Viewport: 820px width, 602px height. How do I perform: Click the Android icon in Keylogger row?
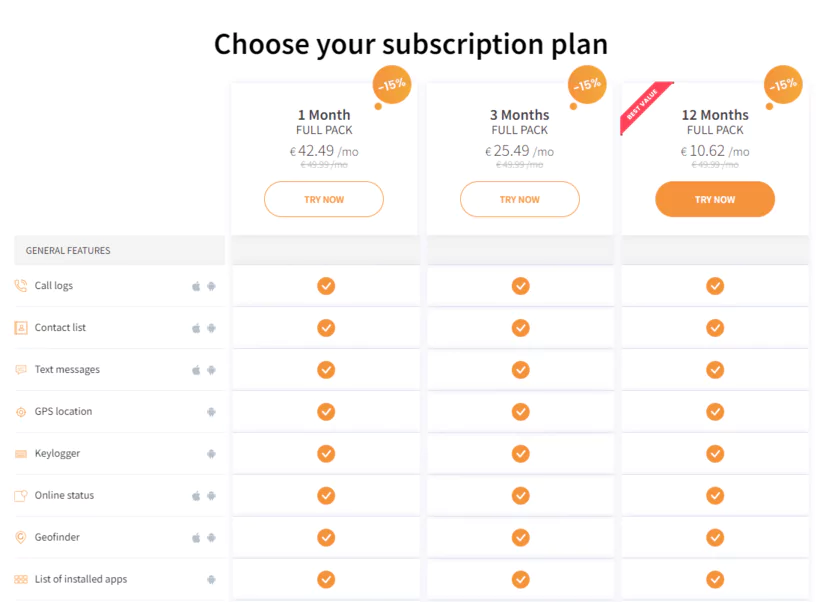(x=211, y=454)
